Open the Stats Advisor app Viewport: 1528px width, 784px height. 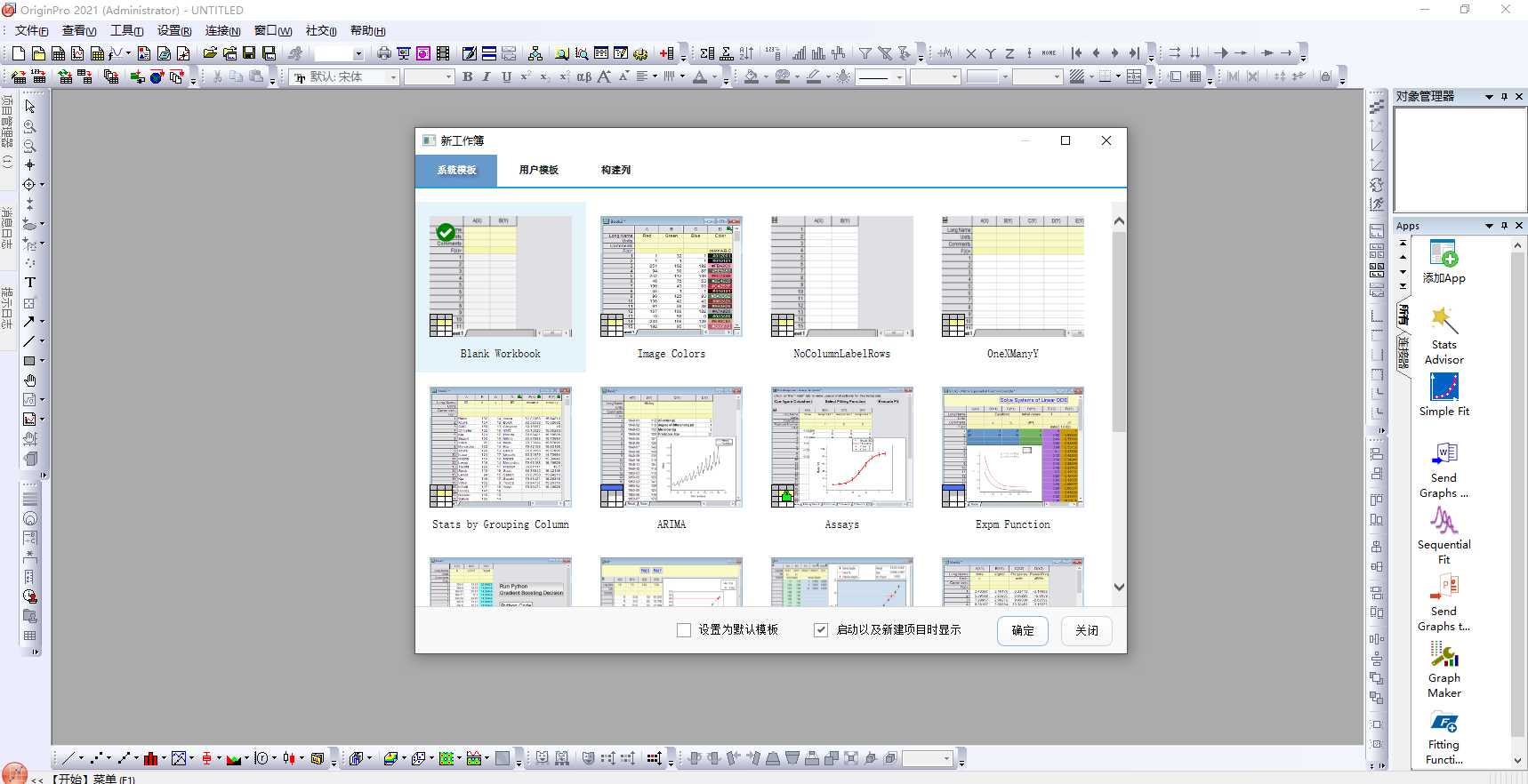[x=1444, y=335]
